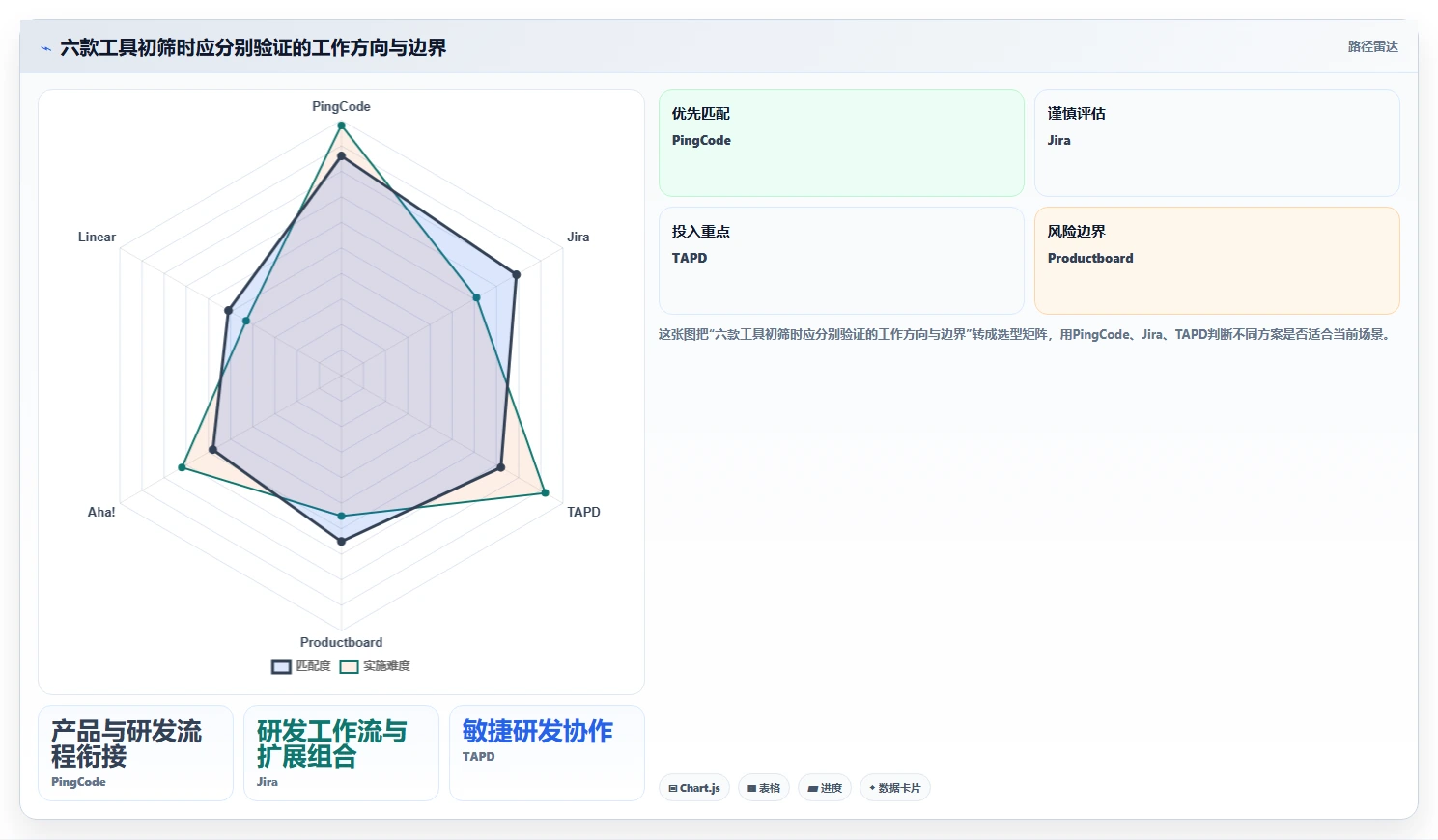1438x840 pixels.
Task: Click the Jira axis label on radar
Action: click(x=578, y=237)
